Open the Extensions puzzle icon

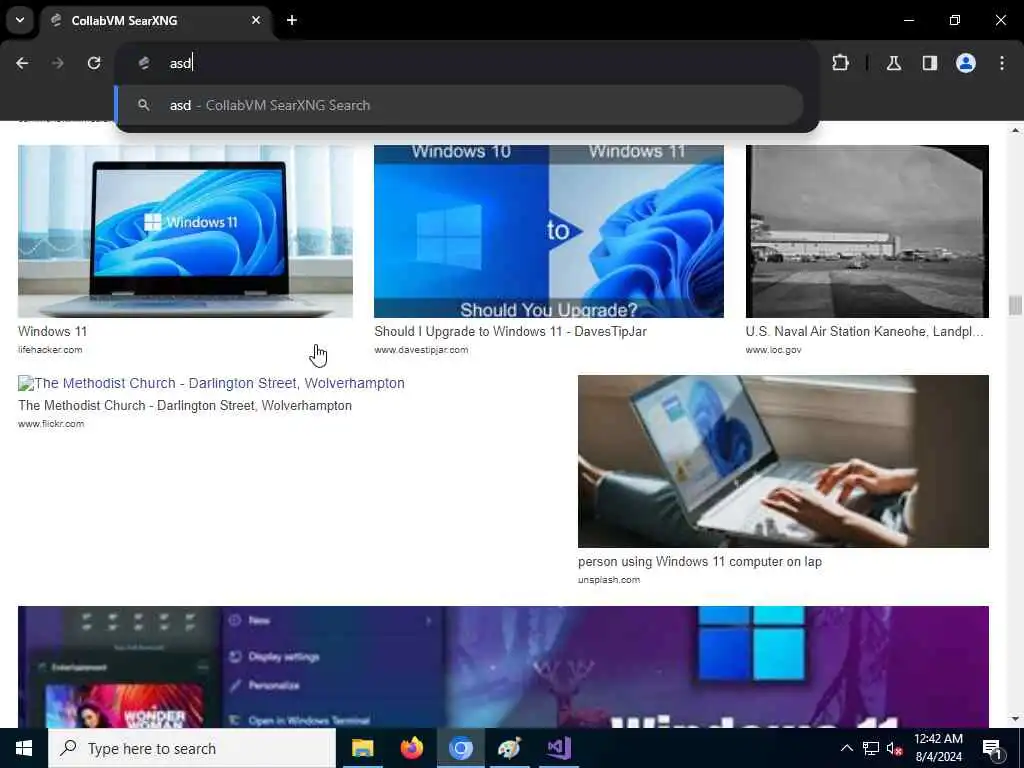[840, 63]
